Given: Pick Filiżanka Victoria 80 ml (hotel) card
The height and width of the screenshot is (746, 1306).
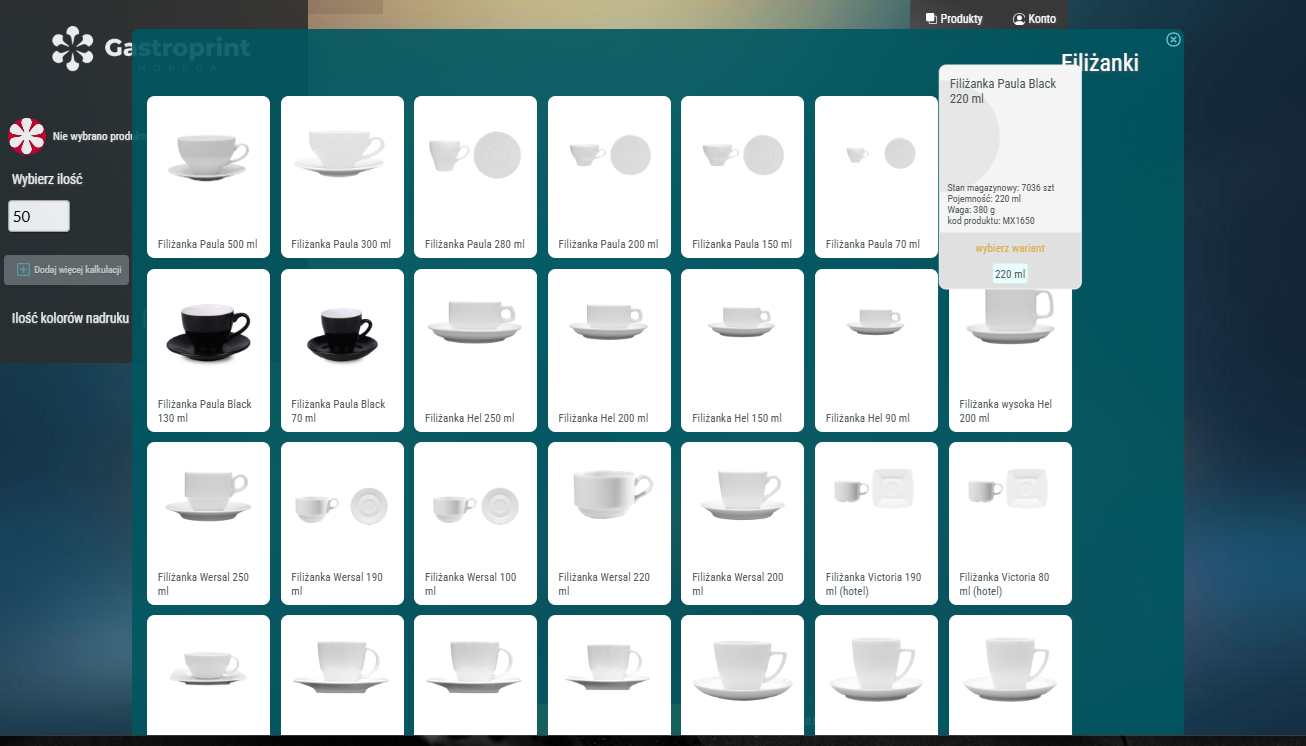Looking at the screenshot, I should tap(1010, 523).
